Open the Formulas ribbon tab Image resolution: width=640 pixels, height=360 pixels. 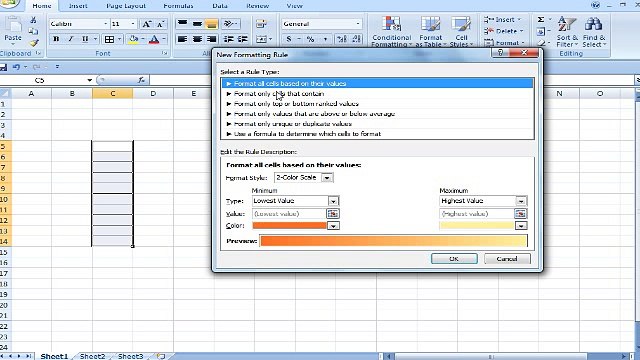click(178, 6)
